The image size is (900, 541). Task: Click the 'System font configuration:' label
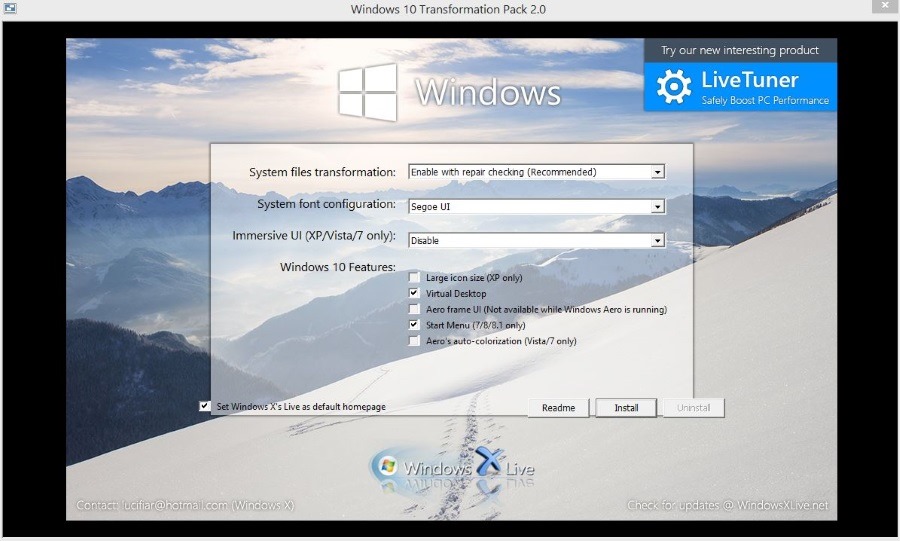click(327, 204)
